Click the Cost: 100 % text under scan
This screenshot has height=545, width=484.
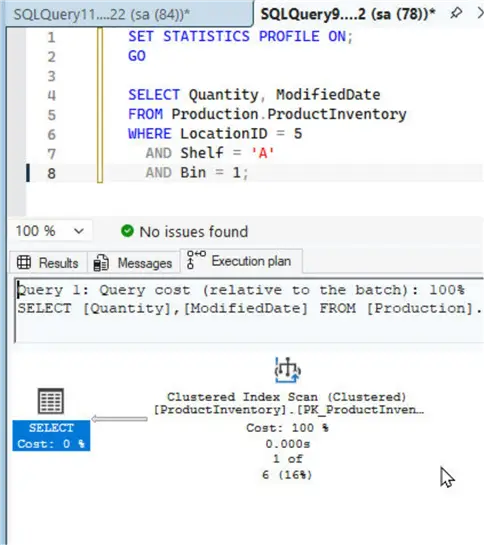287,428
